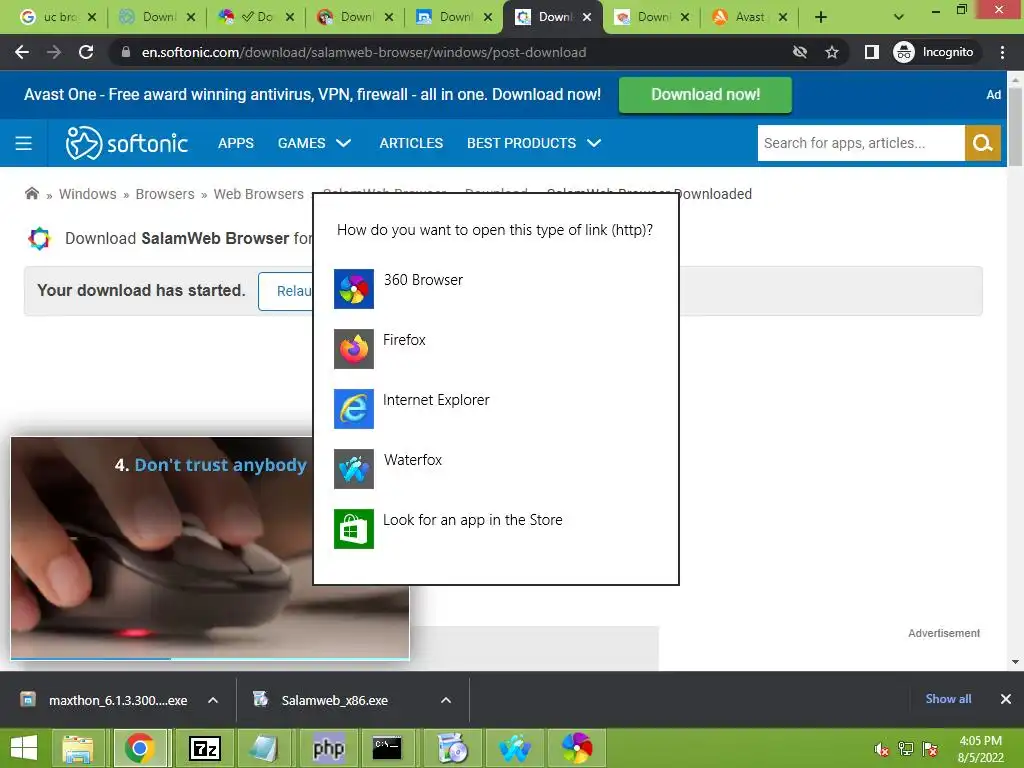The height and width of the screenshot is (768, 1024).
Task: Open the Incognito profile indicator
Action: coord(934,52)
